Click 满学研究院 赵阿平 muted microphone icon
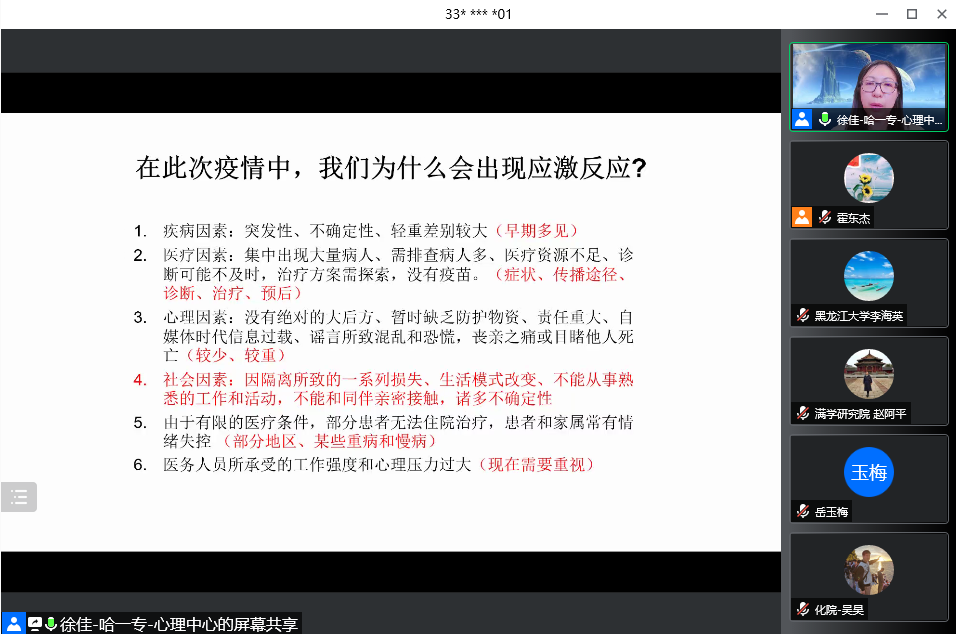This screenshot has width=956, height=634. (803, 413)
